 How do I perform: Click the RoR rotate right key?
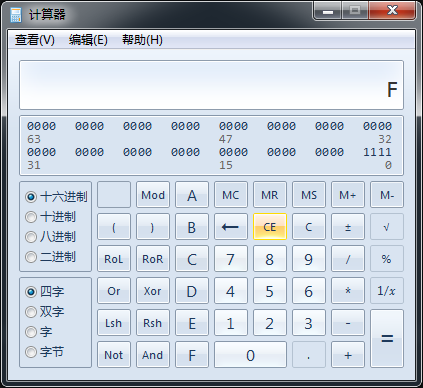pyautogui.click(x=153, y=259)
